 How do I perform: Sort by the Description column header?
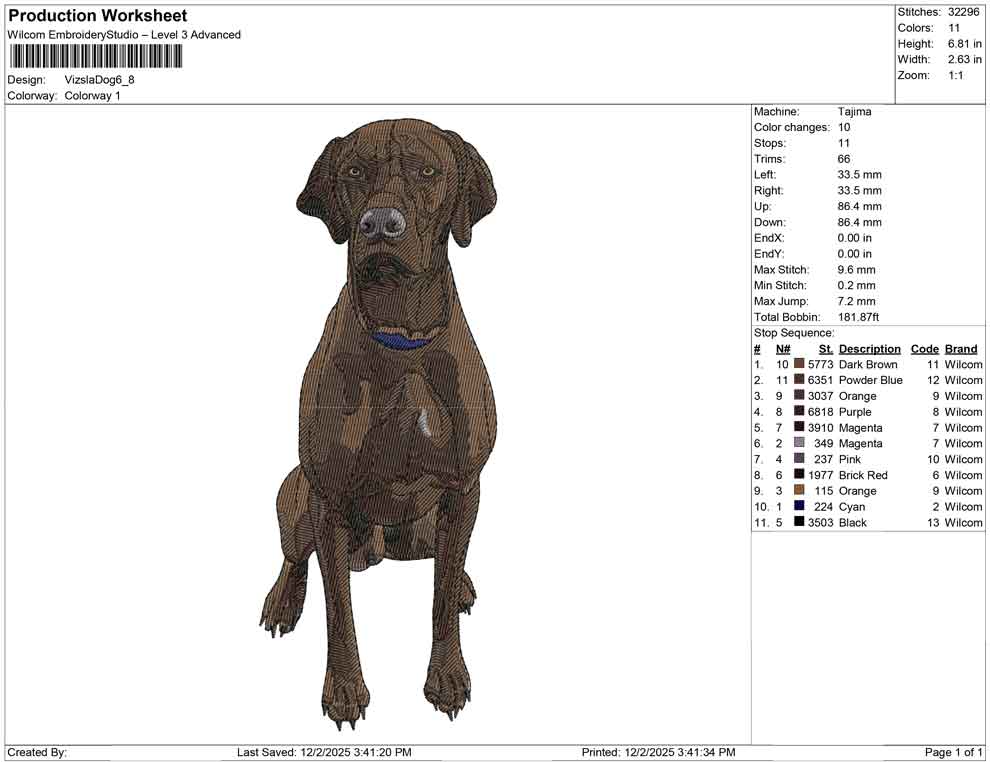[869, 348]
